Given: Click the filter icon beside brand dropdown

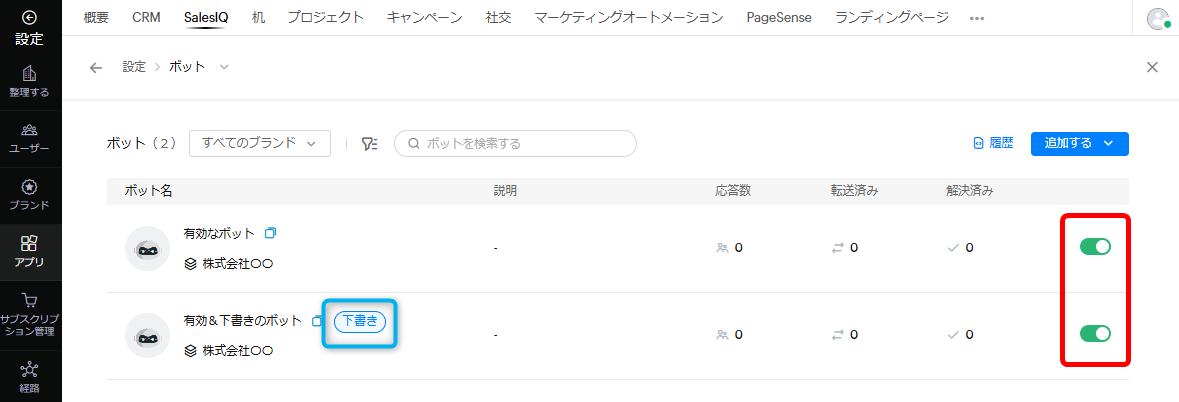Looking at the screenshot, I should (369, 144).
